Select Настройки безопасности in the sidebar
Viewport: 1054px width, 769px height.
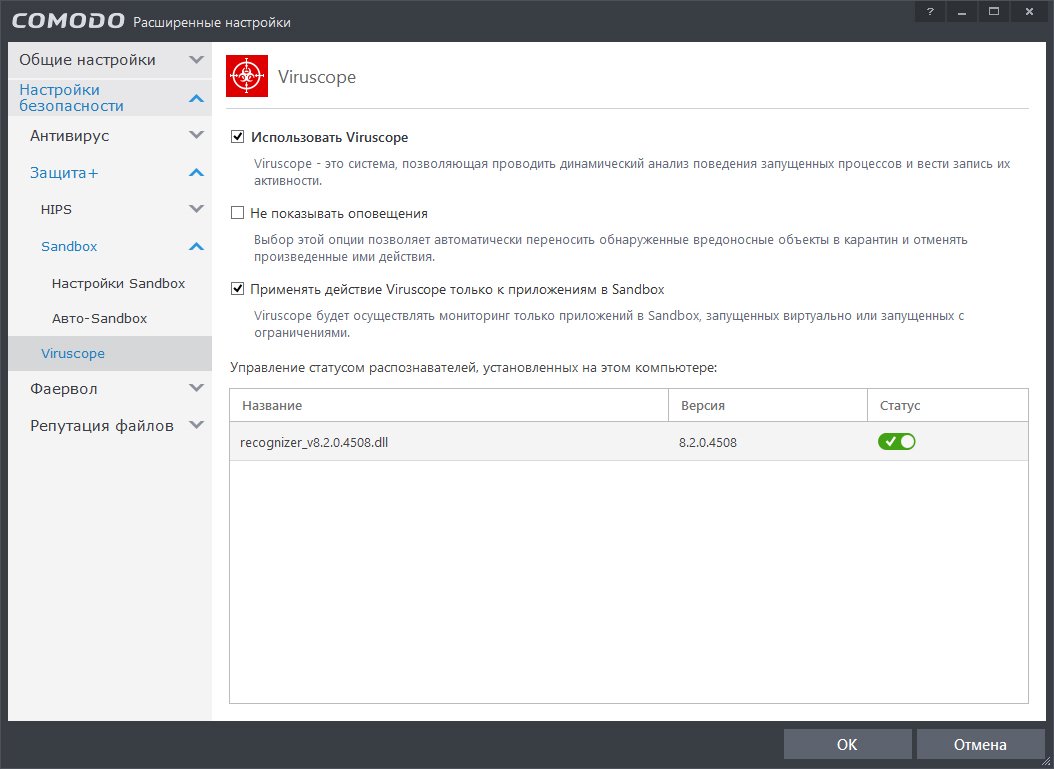tap(110, 98)
